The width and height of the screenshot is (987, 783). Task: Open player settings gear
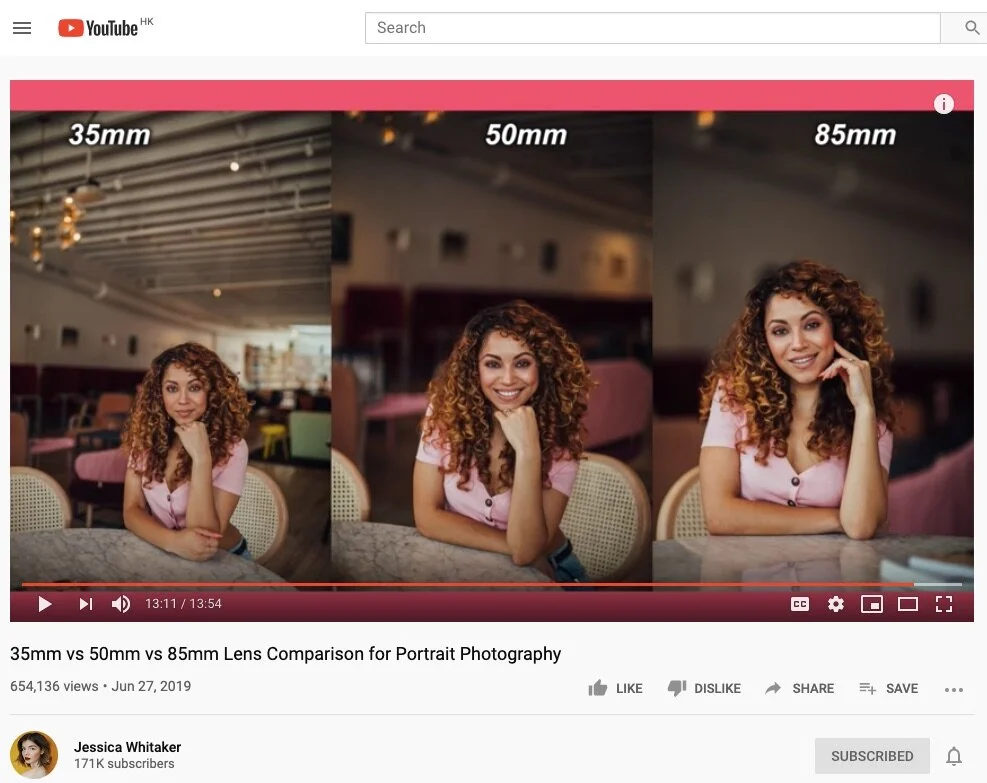(x=835, y=604)
